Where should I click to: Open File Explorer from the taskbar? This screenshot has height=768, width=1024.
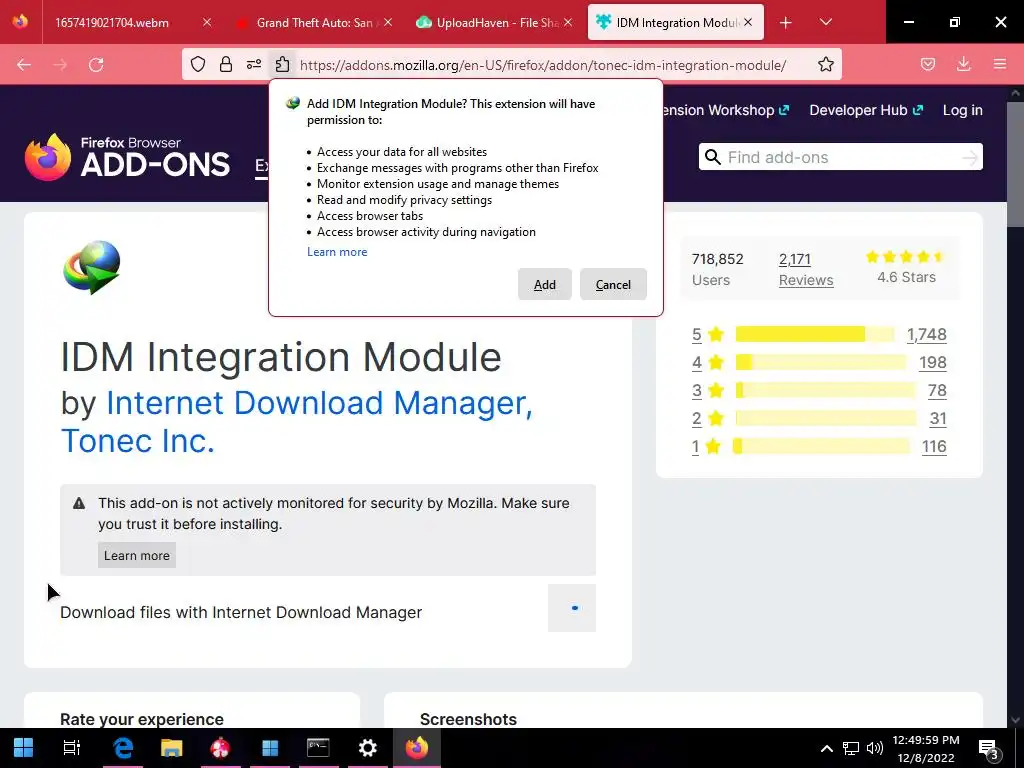(172, 747)
